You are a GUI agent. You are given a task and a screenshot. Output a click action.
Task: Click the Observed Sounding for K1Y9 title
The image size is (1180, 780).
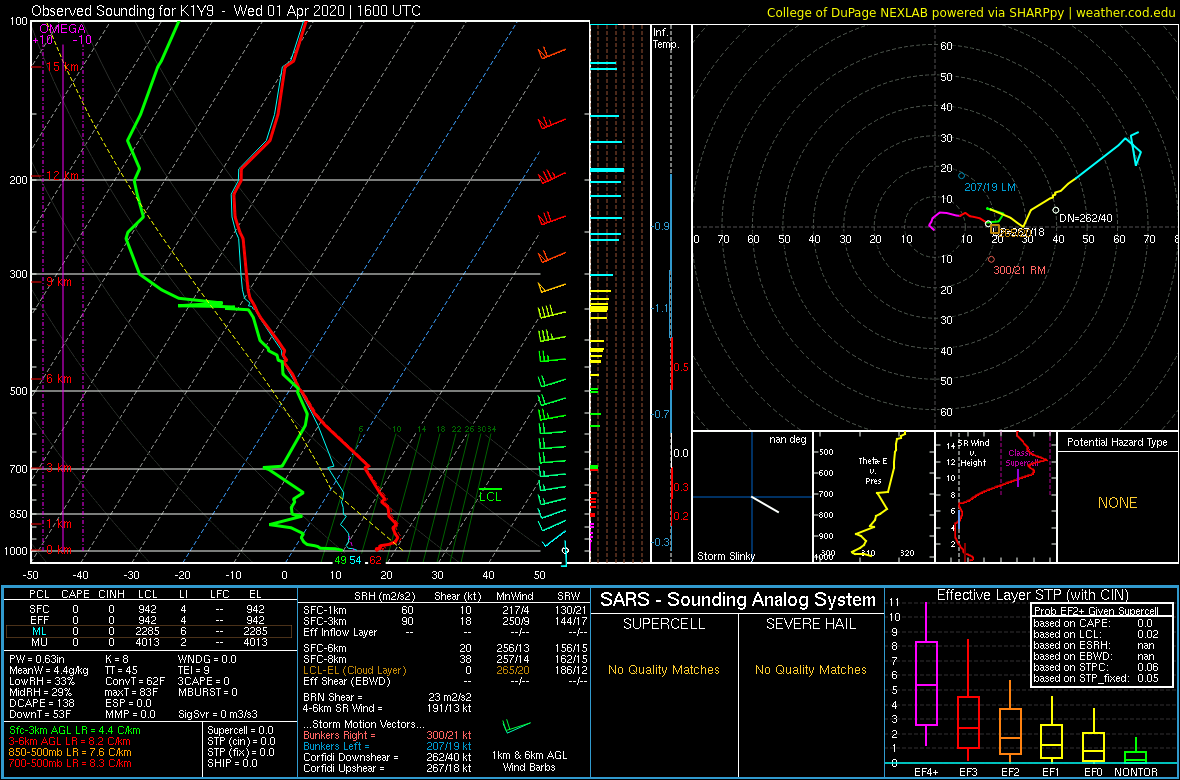[x=226, y=11]
